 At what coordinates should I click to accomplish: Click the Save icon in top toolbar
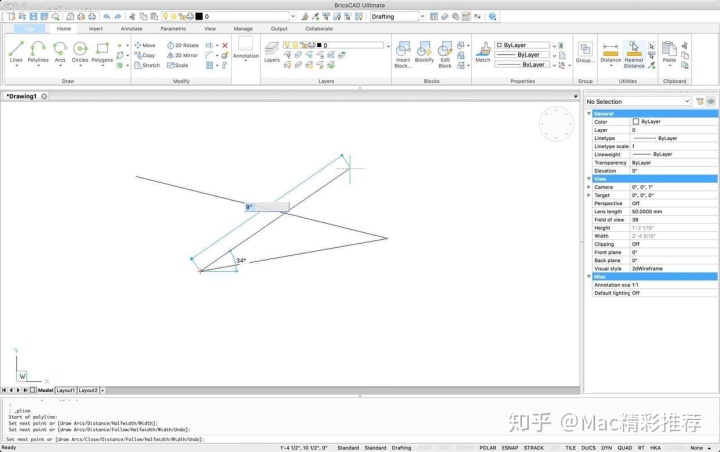(34, 17)
